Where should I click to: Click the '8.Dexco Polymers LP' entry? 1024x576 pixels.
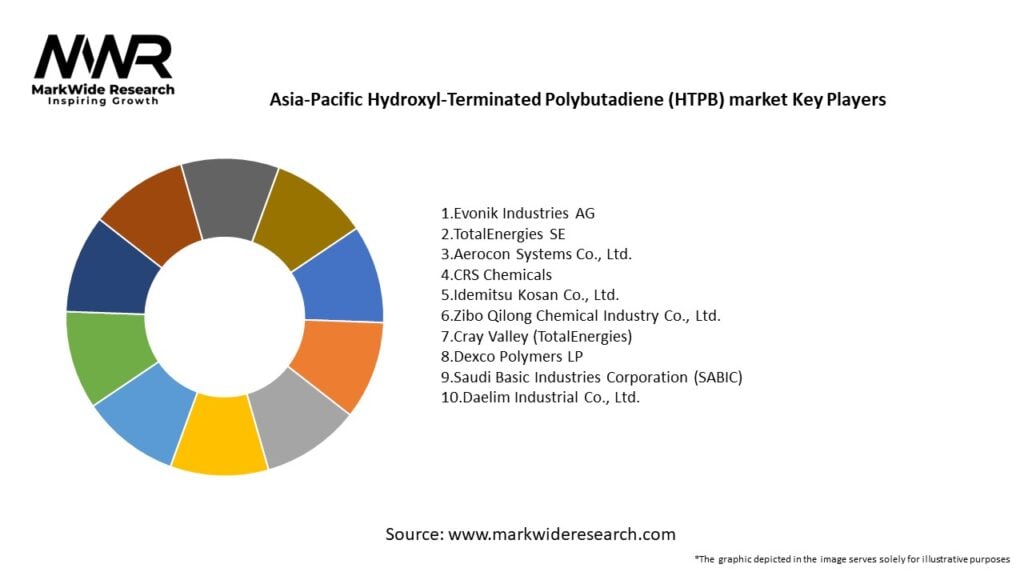pyautogui.click(x=512, y=357)
